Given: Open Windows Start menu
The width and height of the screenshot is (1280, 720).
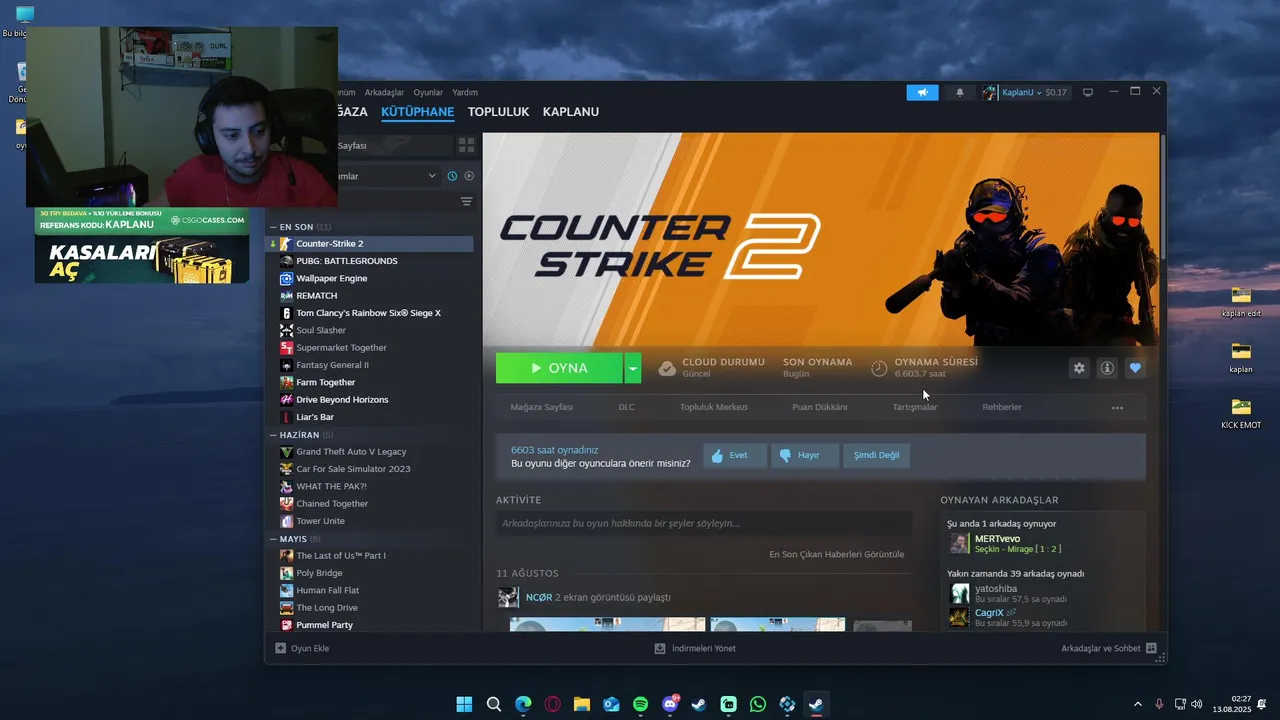Looking at the screenshot, I should pos(465,704).
